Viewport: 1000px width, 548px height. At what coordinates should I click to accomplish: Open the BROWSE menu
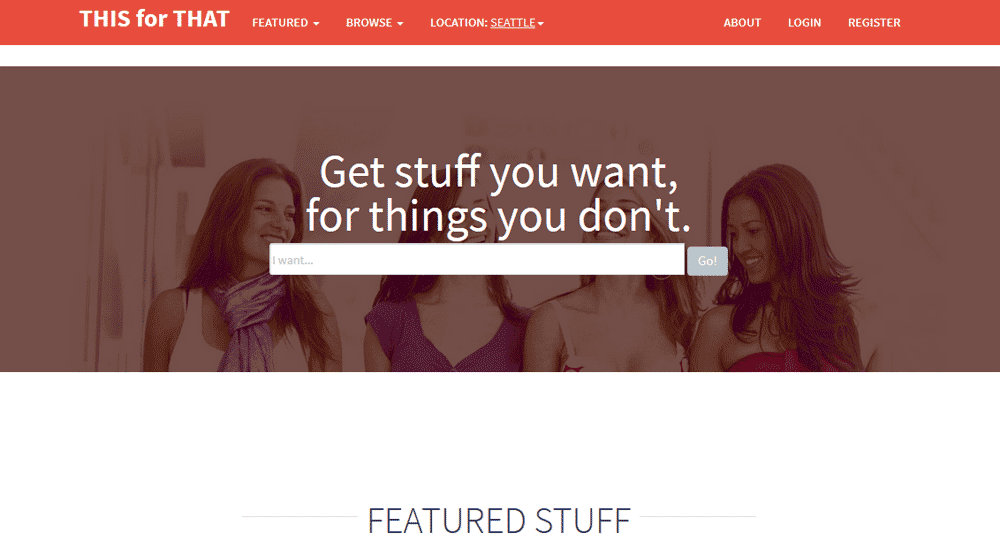point(374,23)
